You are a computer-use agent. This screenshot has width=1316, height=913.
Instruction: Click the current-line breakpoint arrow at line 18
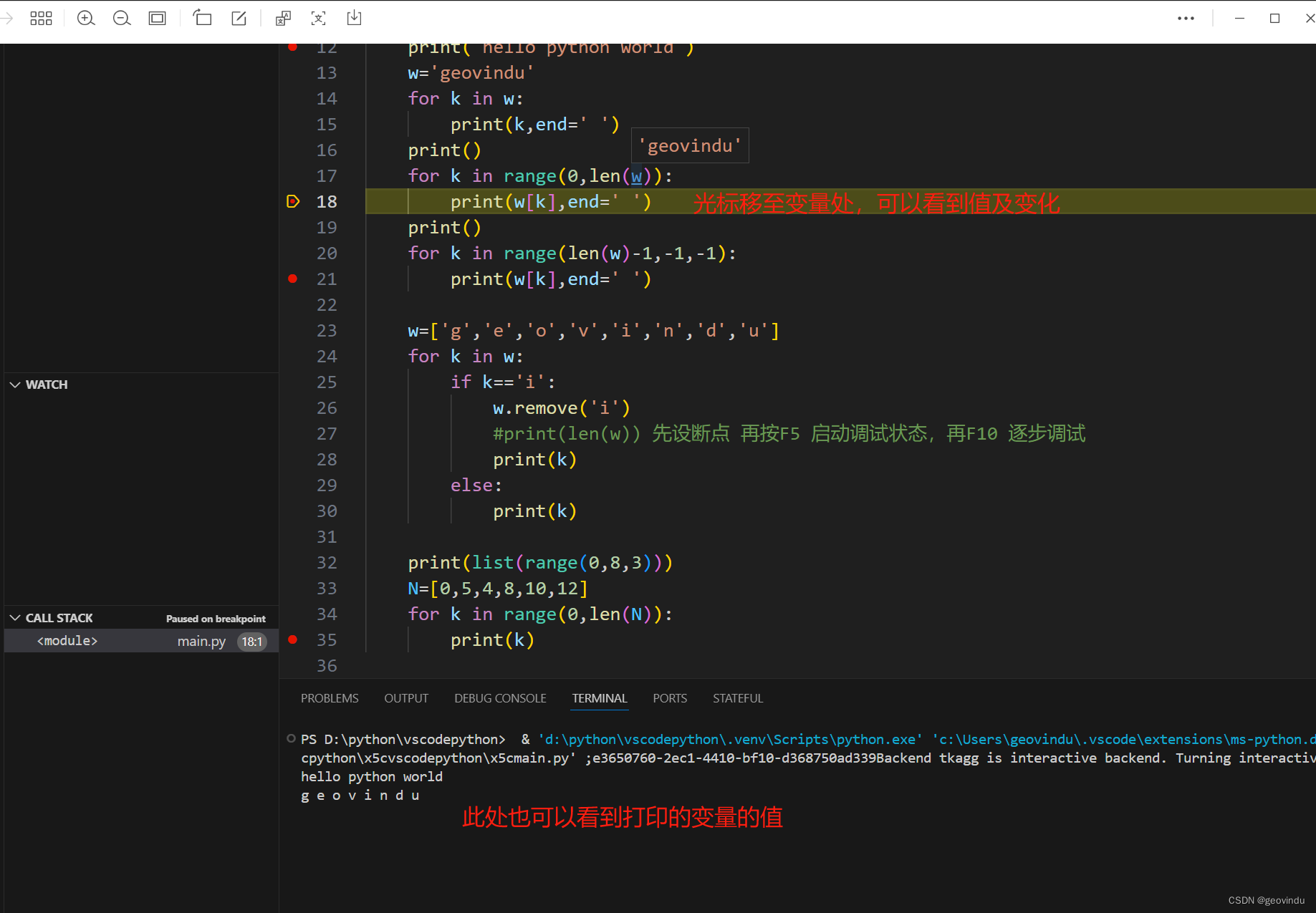[292, 201]
